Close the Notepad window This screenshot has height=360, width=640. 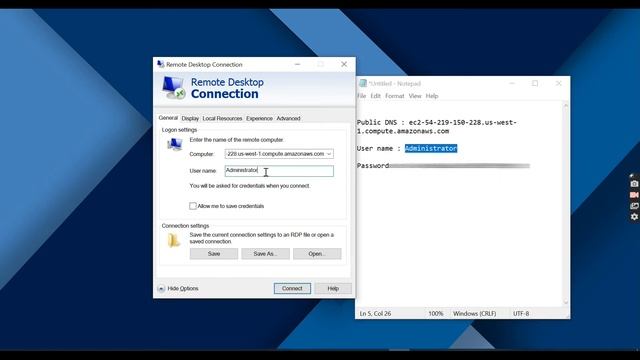pyautogui.click(x=558, y=83)
